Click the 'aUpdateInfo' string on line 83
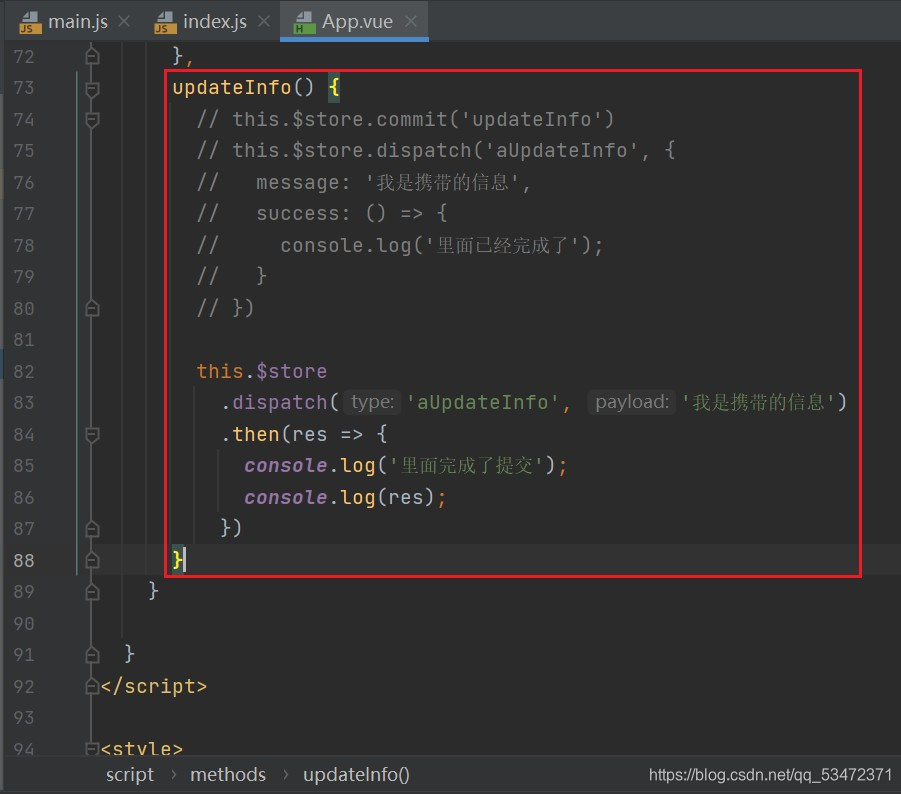The image size is (901, 794). 482,403
